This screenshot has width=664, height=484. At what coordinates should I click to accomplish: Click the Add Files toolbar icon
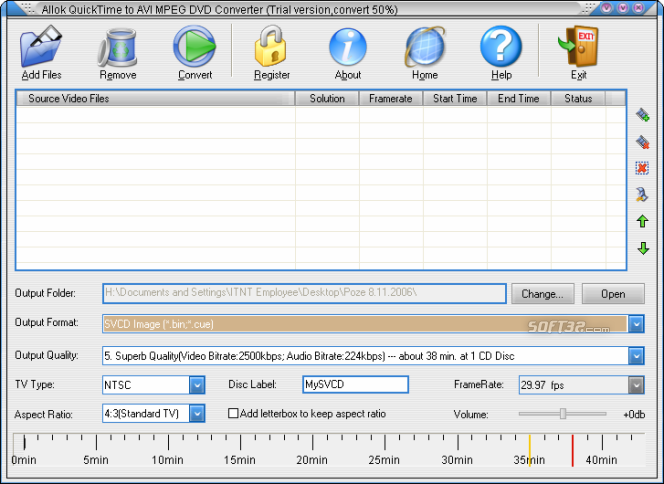[41, 46]
